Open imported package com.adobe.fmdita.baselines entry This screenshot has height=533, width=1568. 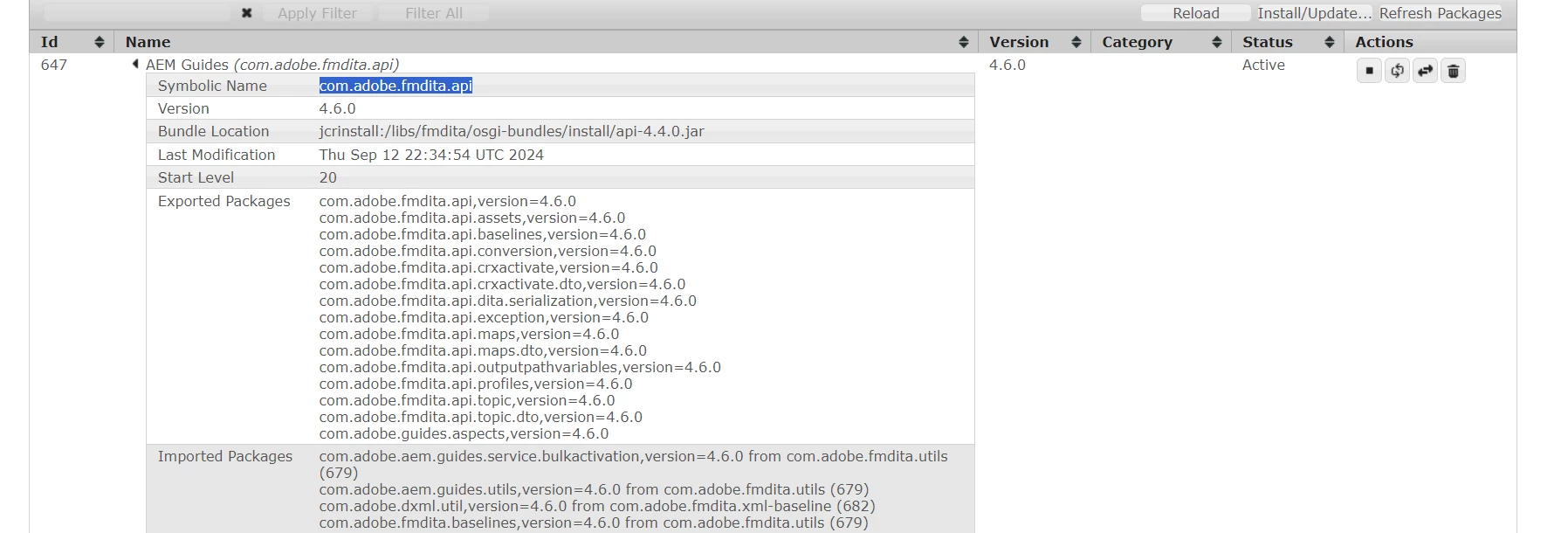pyautogui.click(x=594, y=523)
